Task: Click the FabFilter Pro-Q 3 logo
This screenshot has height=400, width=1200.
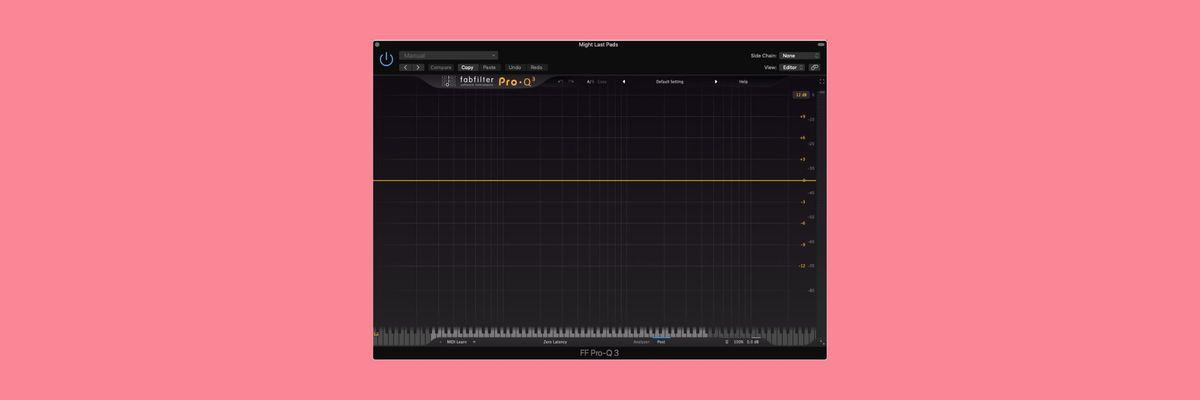Action: pyautogui.click(x=490, y=81)
